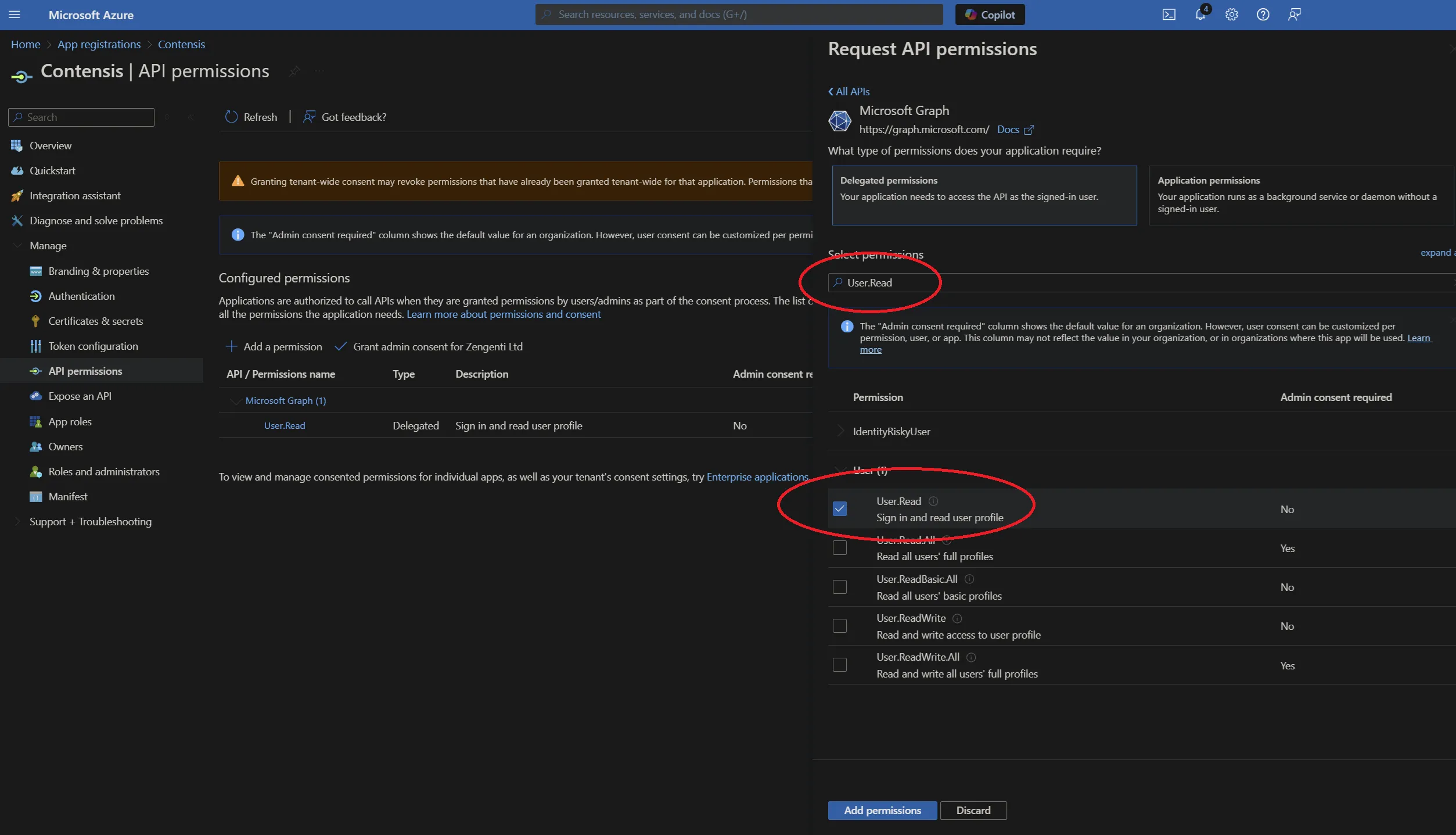Open the Manifest editor

[67, 496]
